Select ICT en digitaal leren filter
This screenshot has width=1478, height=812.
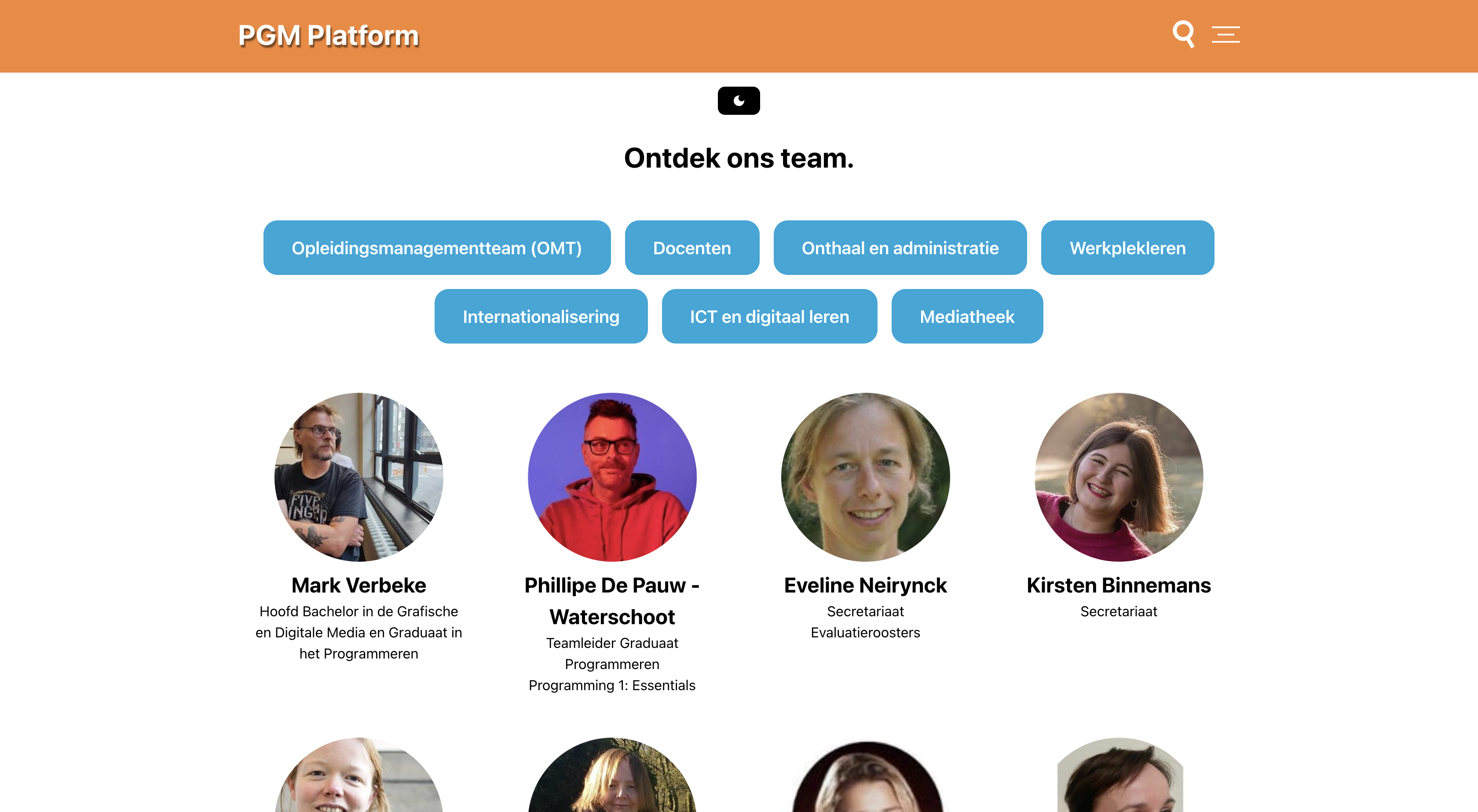click(x=769, y=316)
